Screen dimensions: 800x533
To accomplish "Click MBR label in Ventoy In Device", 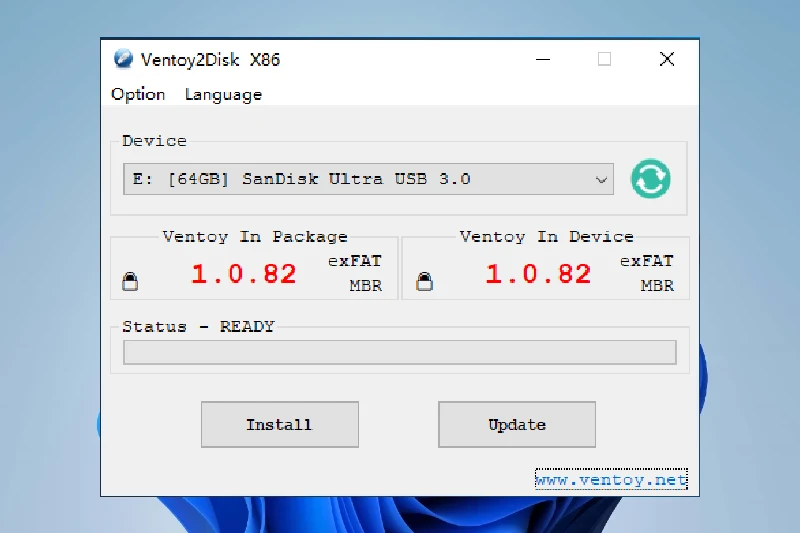I will (x=657, y=286).
